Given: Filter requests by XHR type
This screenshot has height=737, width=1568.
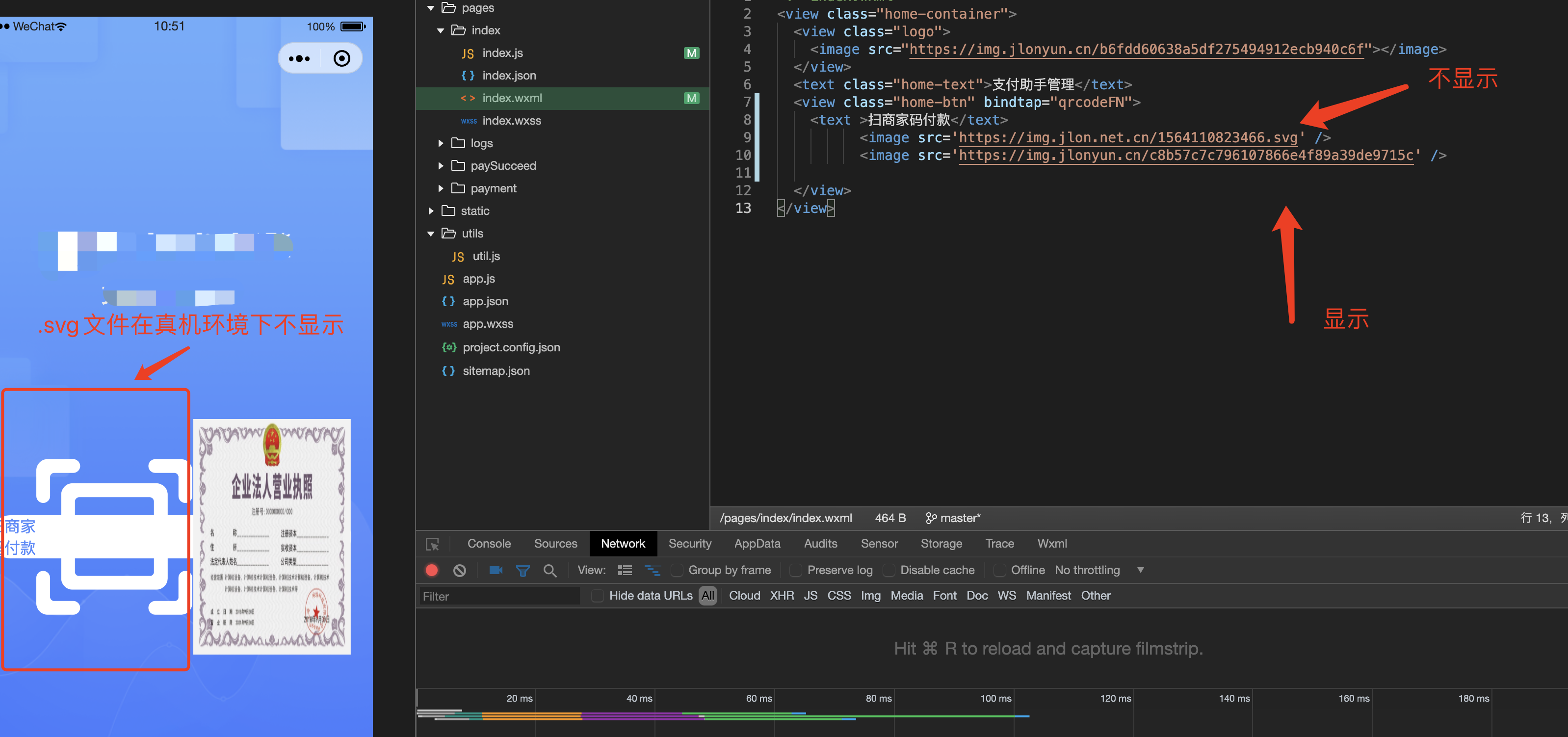Looking at the screenshot, I should (x=782, y=596).
